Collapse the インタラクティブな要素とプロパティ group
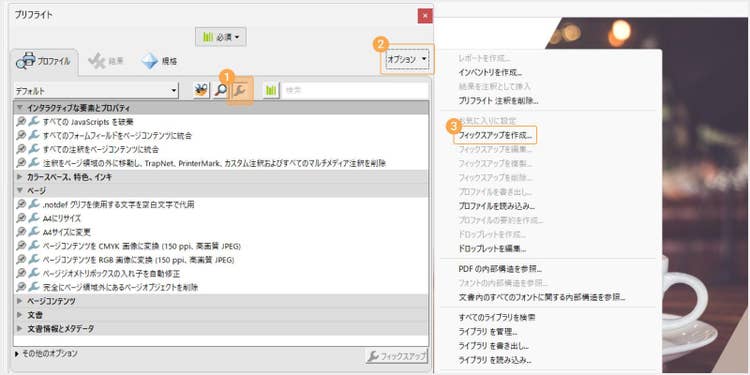Viewport: 750px width, 375px height. [x=20, y=108]
